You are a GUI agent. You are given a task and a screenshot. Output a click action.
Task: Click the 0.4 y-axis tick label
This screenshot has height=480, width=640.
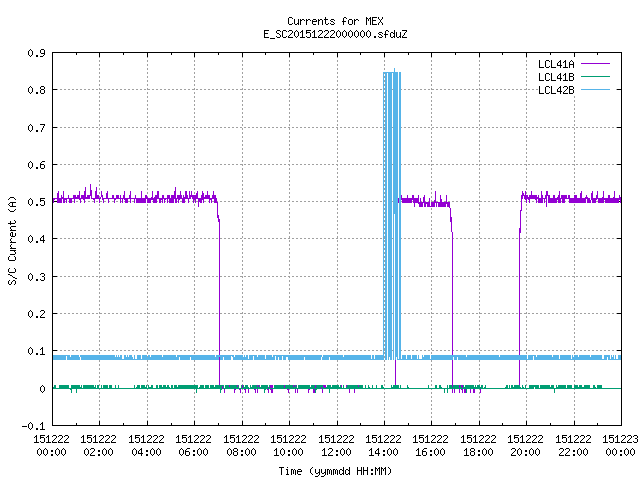(36, 239)
